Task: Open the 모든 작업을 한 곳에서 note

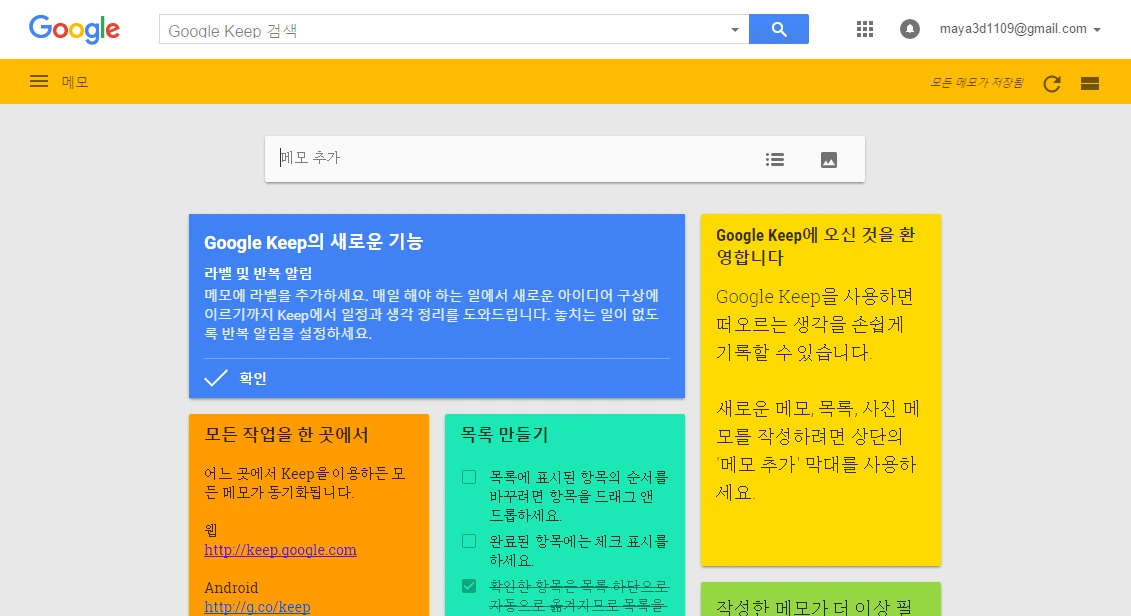Action: [309, 515]
